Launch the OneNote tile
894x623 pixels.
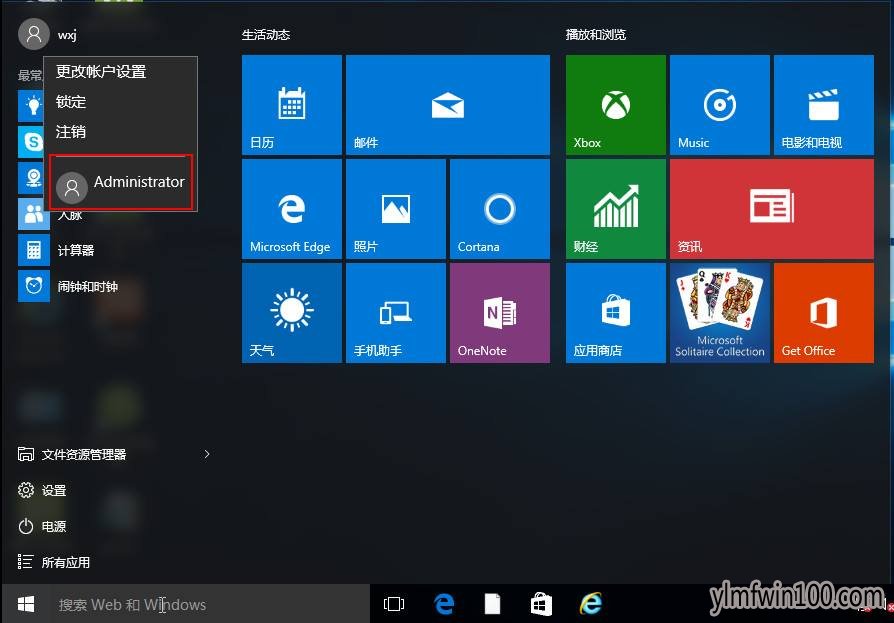pyautogui.click(x=499, y=313)
